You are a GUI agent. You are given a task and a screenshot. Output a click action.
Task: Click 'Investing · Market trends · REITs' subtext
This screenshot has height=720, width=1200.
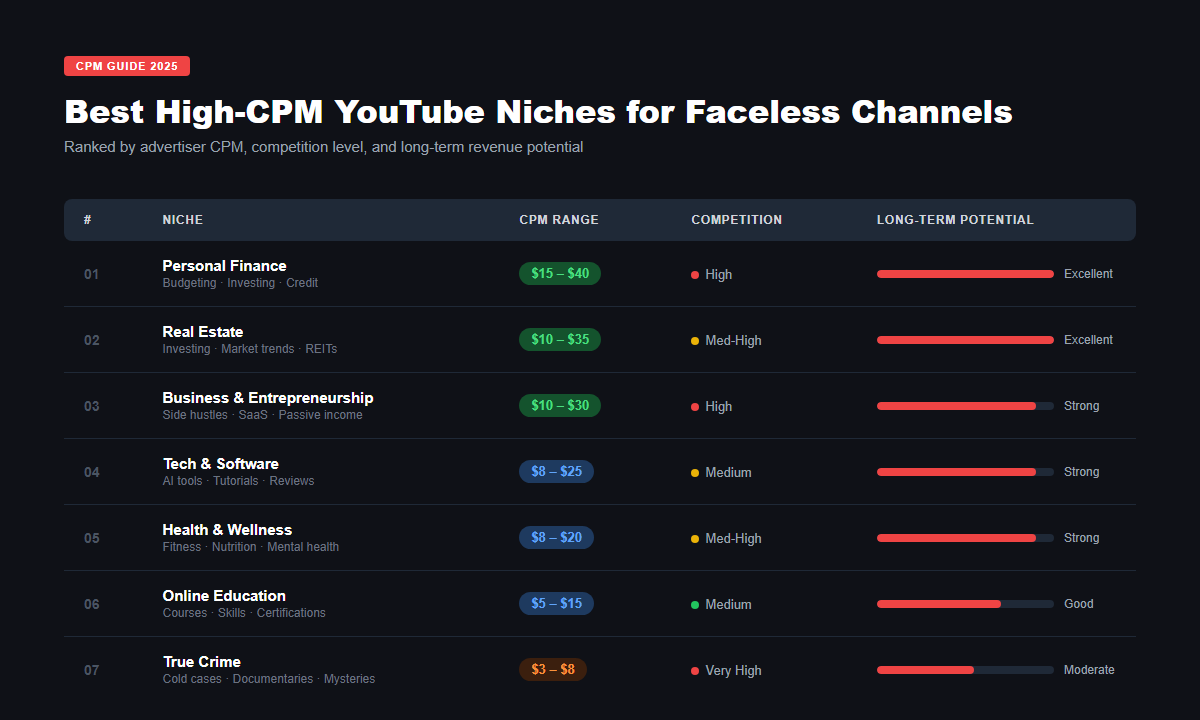[250, 349]
